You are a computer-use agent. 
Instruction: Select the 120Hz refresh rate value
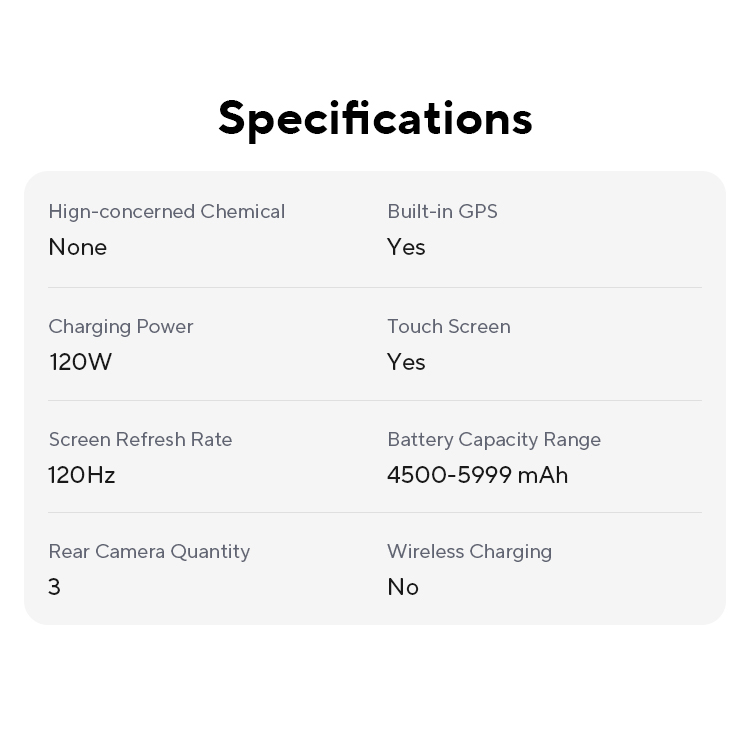click(82, 475)
